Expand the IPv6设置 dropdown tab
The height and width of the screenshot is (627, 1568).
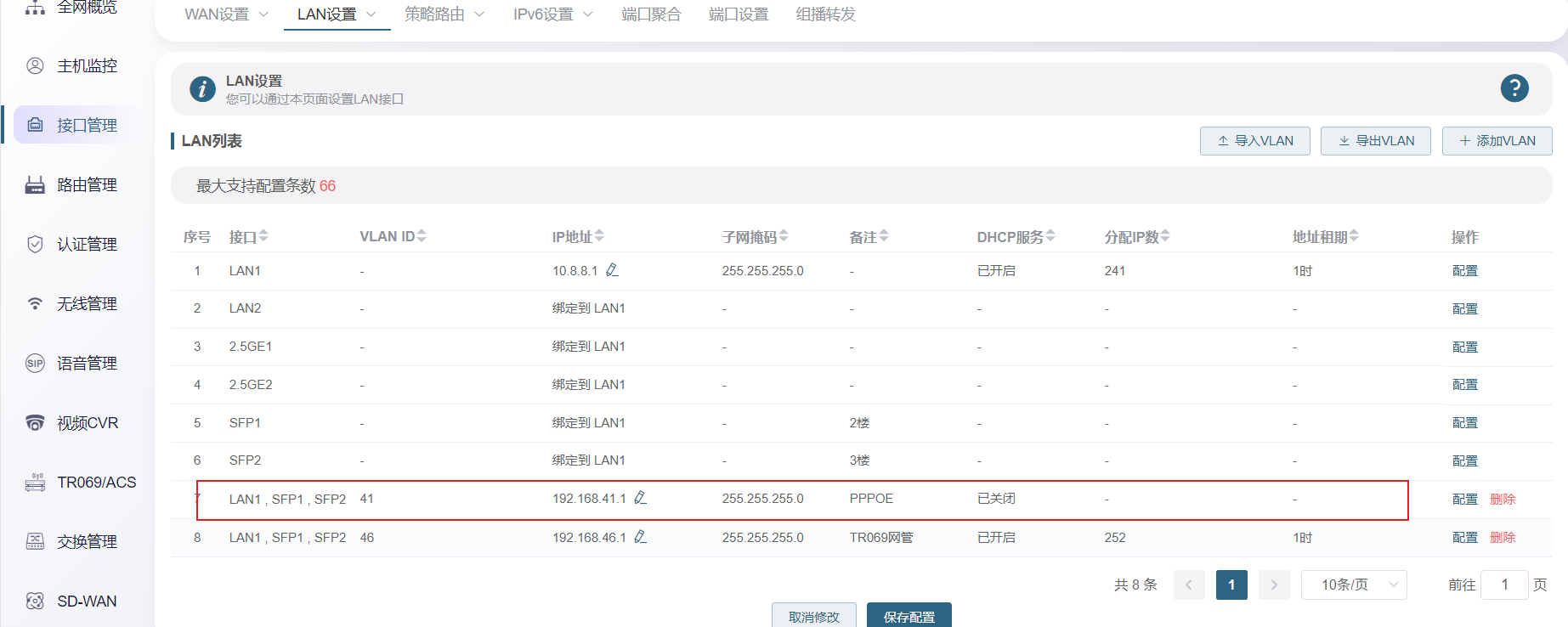(552, 14)
